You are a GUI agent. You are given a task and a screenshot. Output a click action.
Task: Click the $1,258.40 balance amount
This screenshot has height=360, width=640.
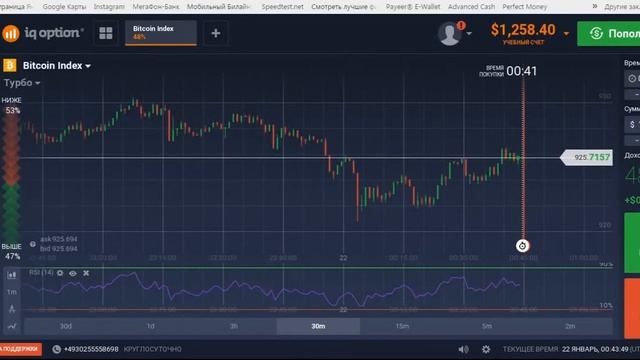[523, 30]
